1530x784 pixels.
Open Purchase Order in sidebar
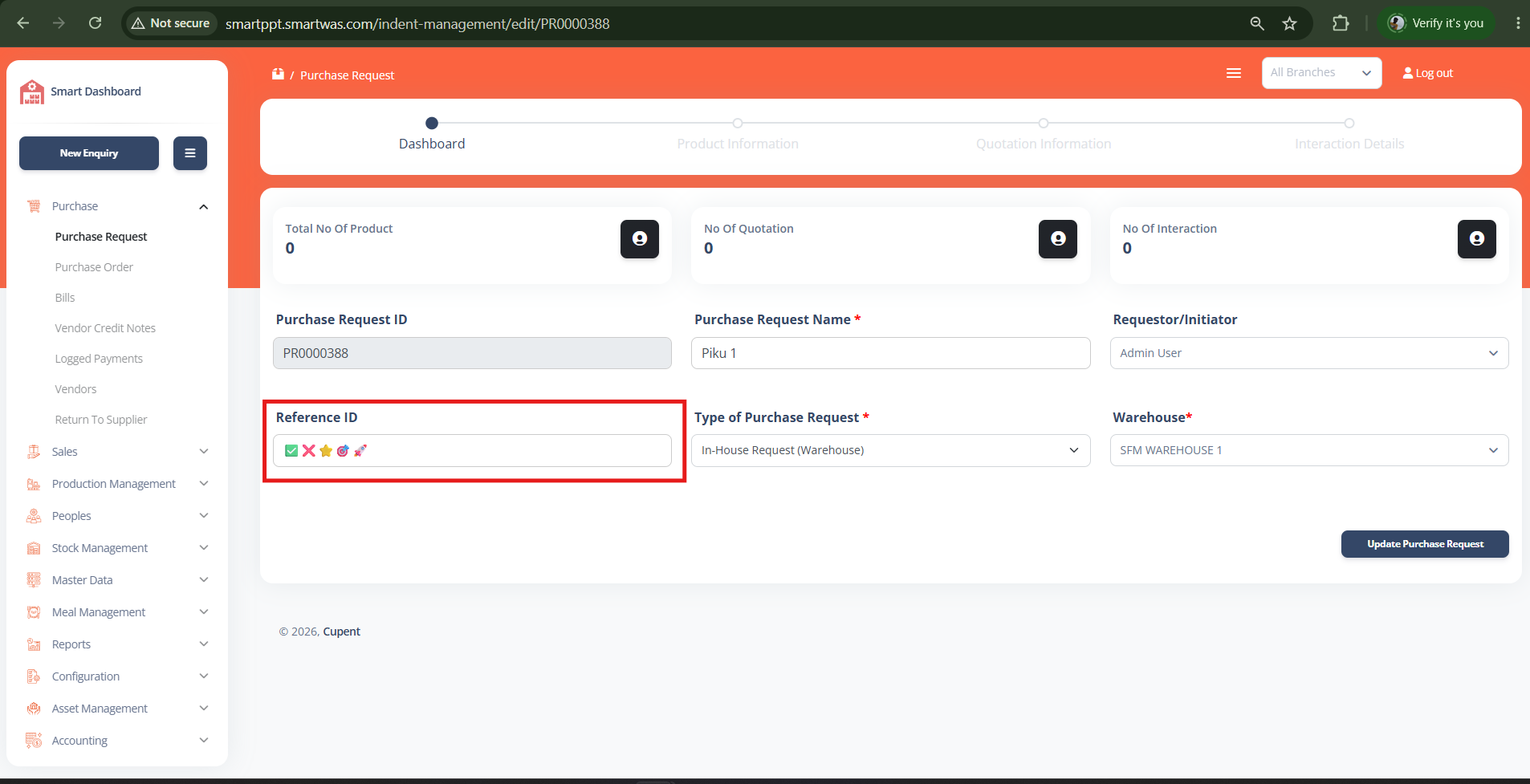[94, 267]
